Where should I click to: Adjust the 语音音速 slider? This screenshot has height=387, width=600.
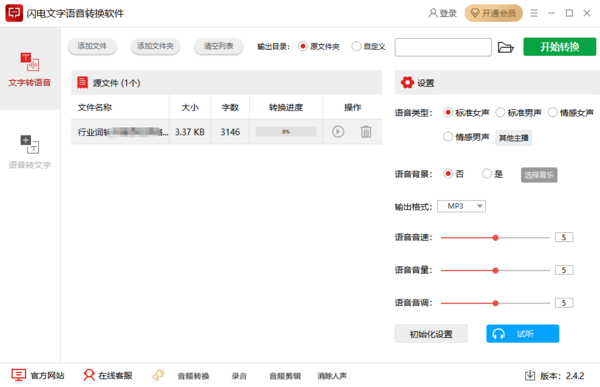pyautogui.click(x=495, y=238)
